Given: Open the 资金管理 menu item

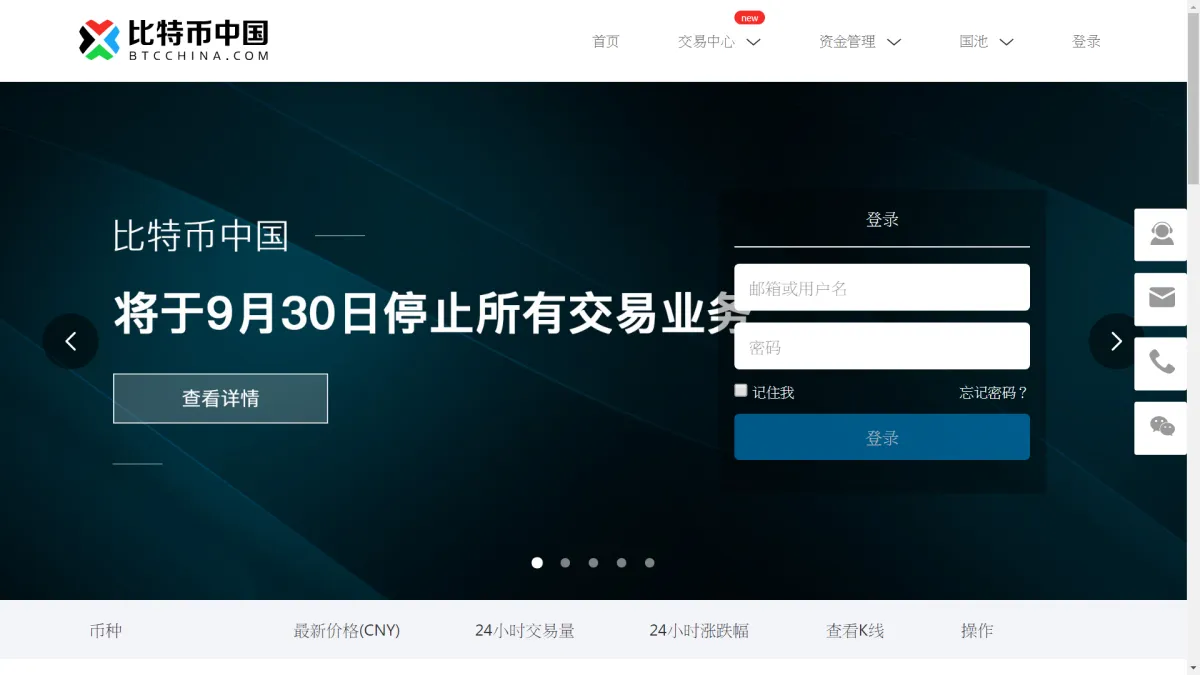Looking at the screenshot, I should 847,41.
